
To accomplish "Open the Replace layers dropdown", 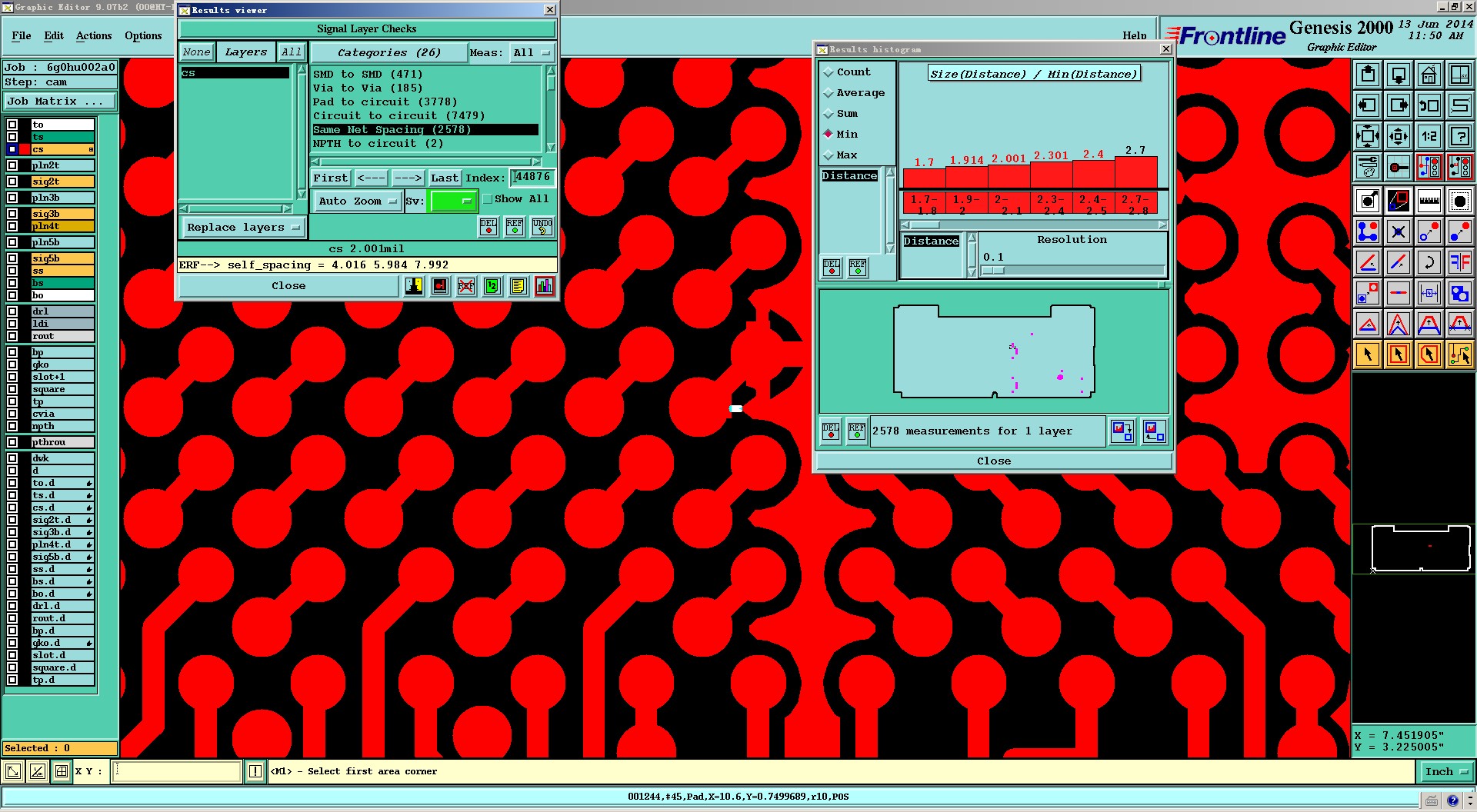I will [243, 228].
